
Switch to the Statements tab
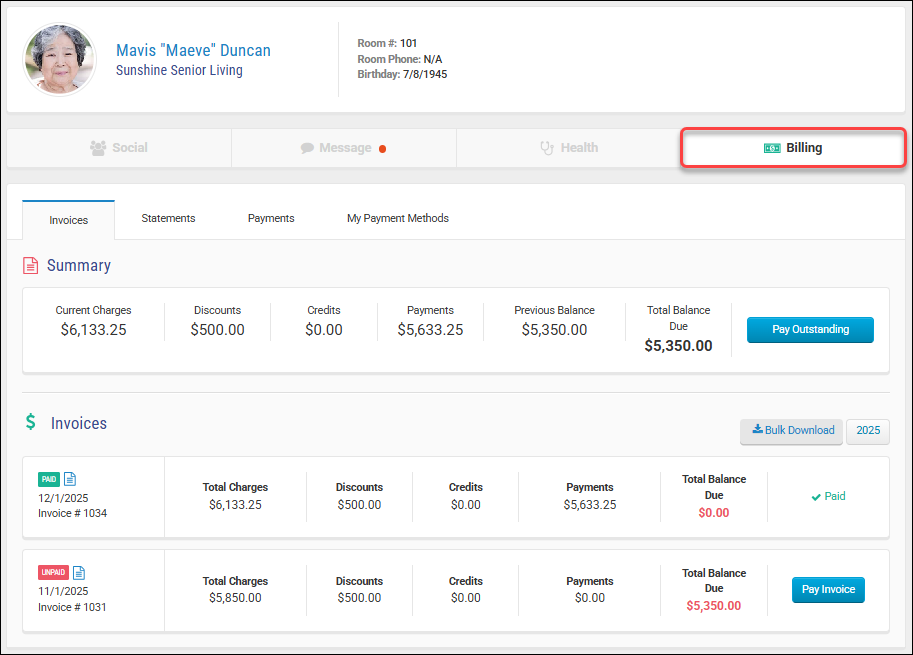point(168,218)
